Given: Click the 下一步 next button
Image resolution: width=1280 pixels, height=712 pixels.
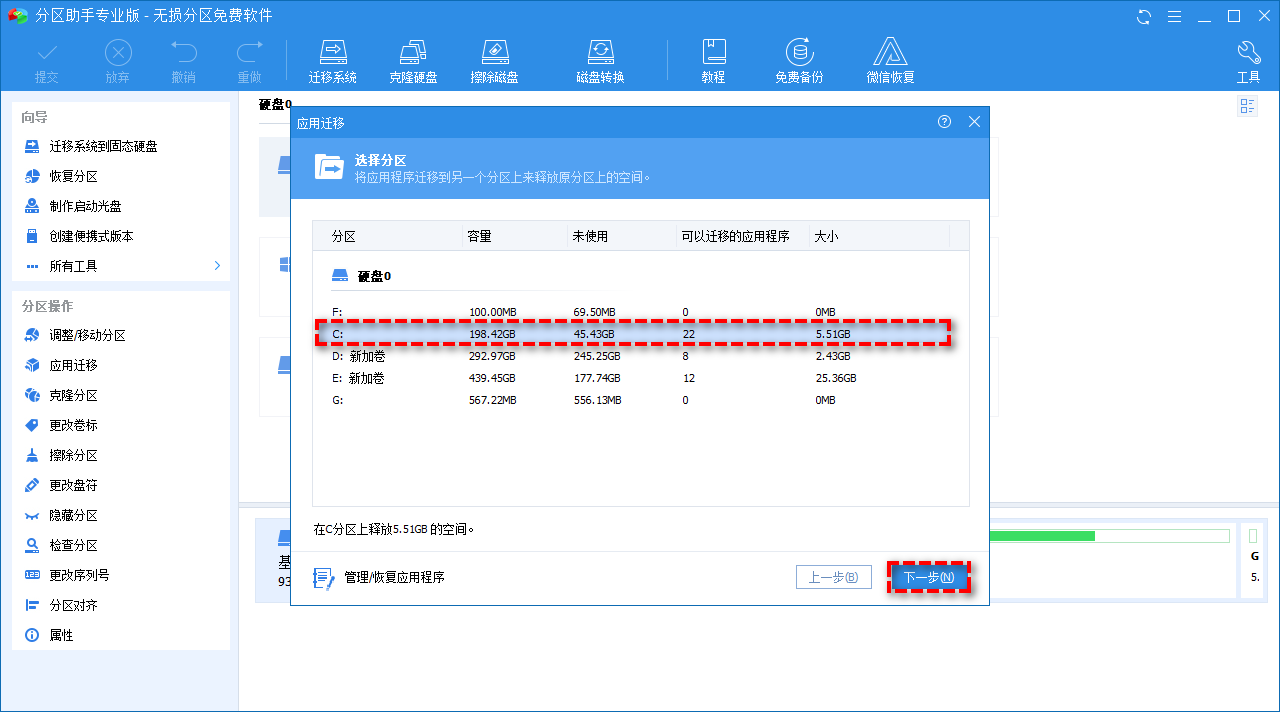Looking at the screenshot, I should click(x=929, y=576).
